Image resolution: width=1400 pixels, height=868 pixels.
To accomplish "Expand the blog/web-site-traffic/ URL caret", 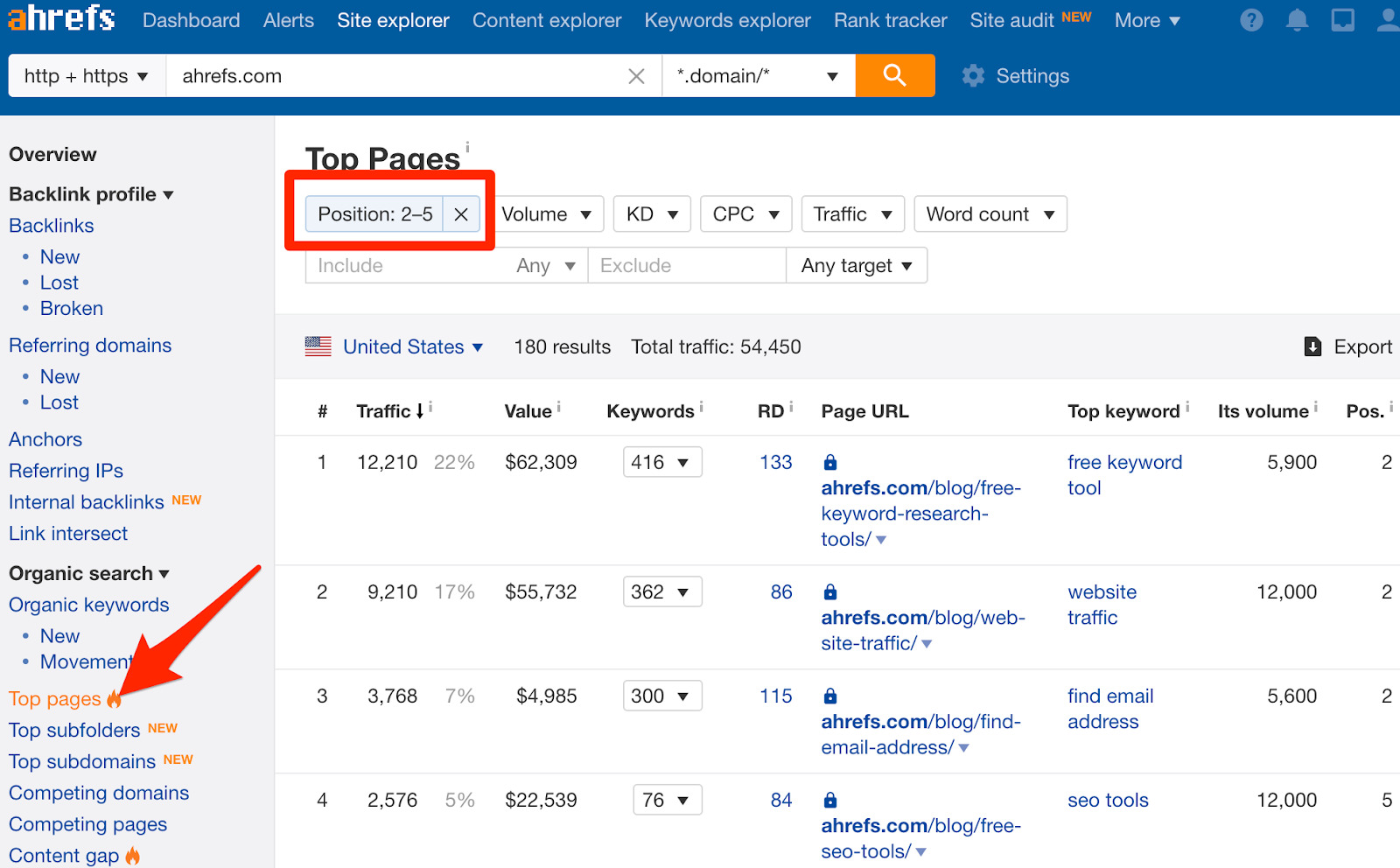I will [927, 644].
